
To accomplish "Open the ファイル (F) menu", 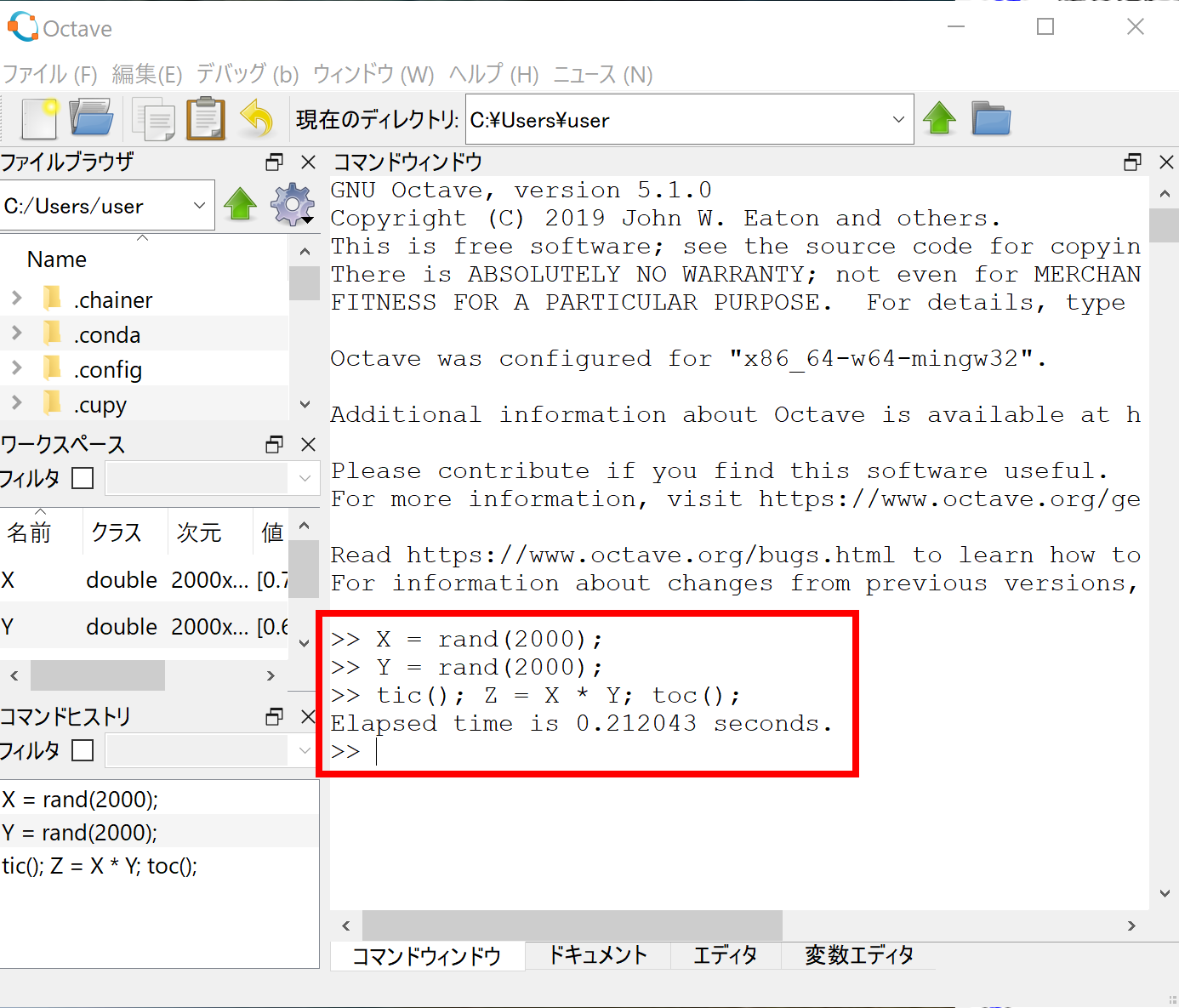I will [x=50, y=75].
